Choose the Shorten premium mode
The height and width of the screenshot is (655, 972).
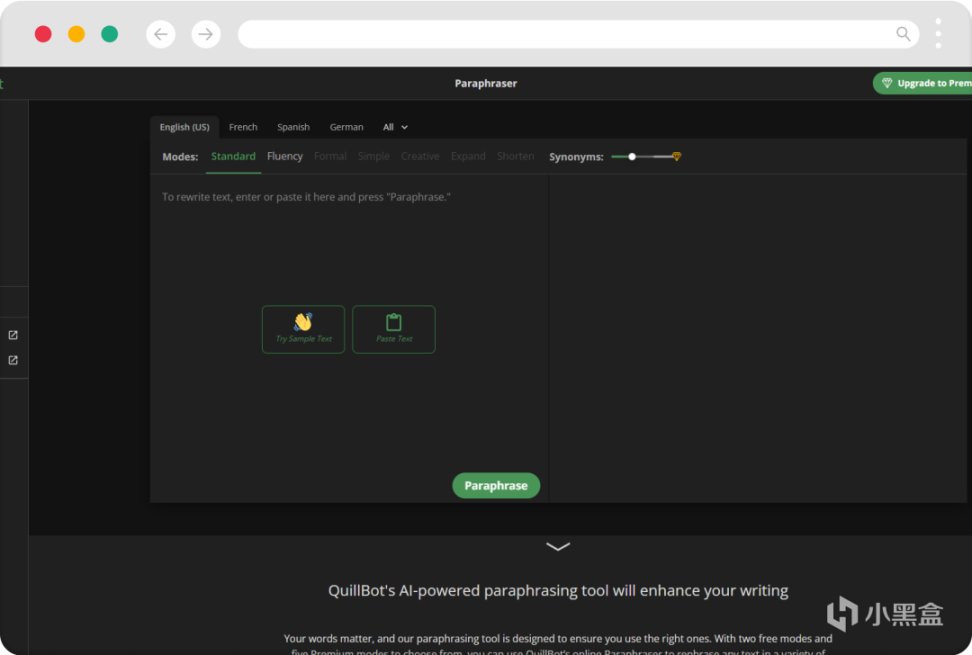(x=515, y=156)
